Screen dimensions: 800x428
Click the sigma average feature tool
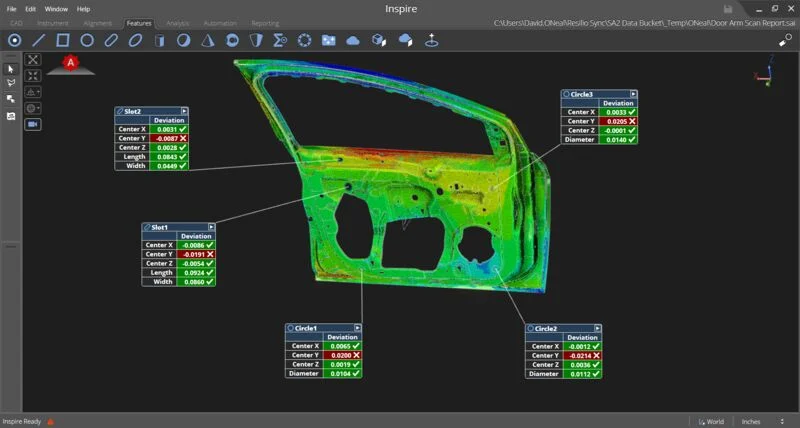pos(280,40)
